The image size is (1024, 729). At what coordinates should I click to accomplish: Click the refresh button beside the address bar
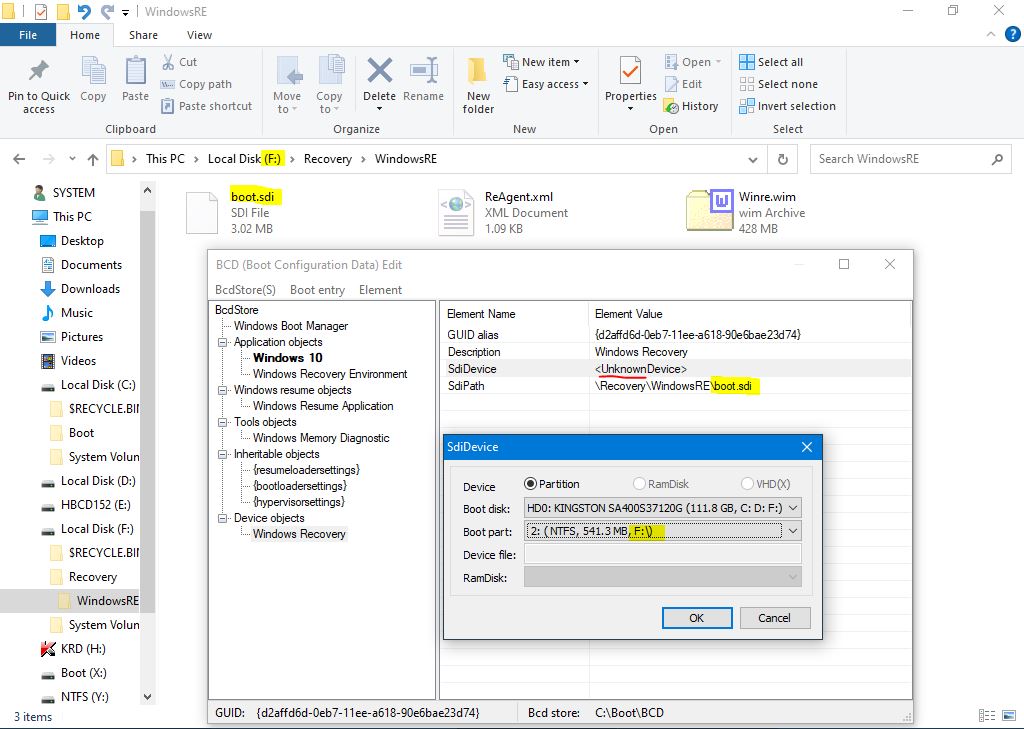point(783,159)
